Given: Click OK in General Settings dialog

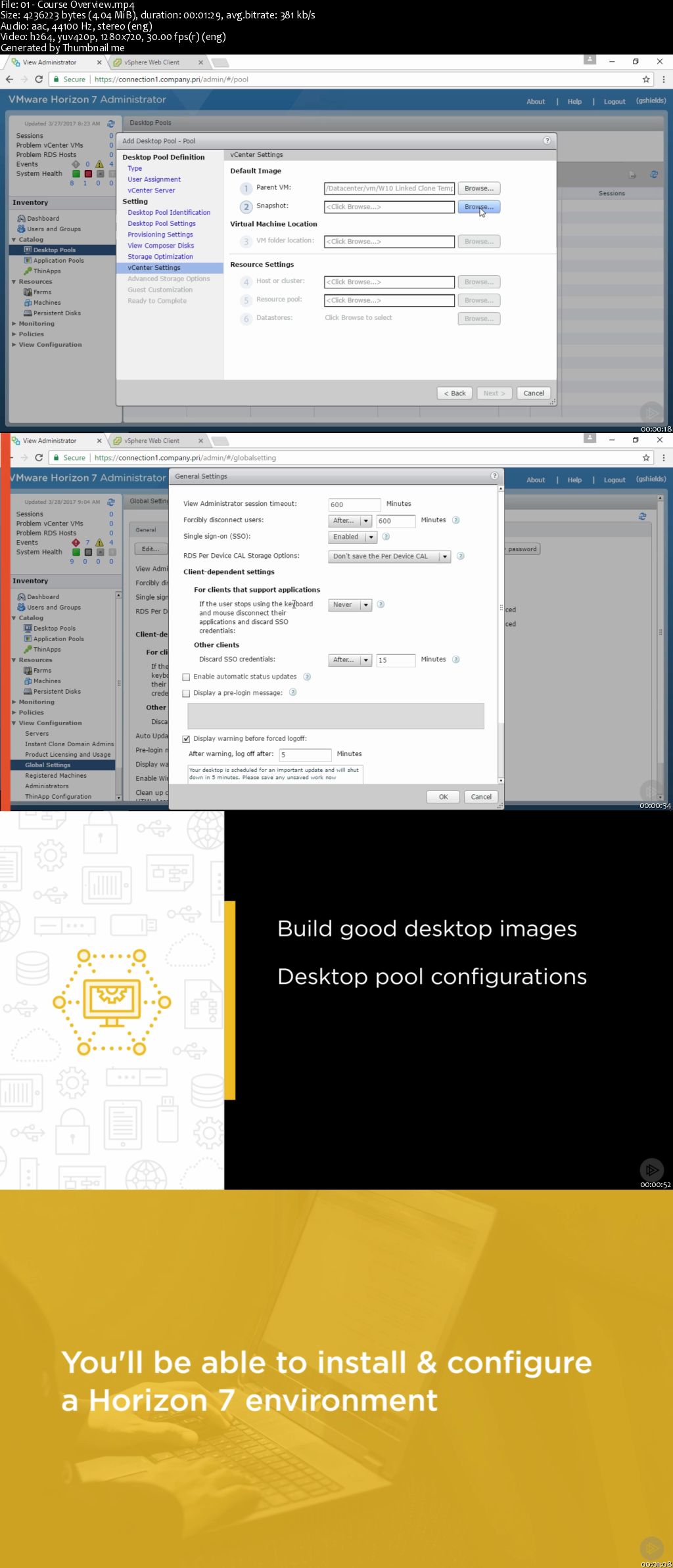Looking at the screenshot, I should [444, 797].
